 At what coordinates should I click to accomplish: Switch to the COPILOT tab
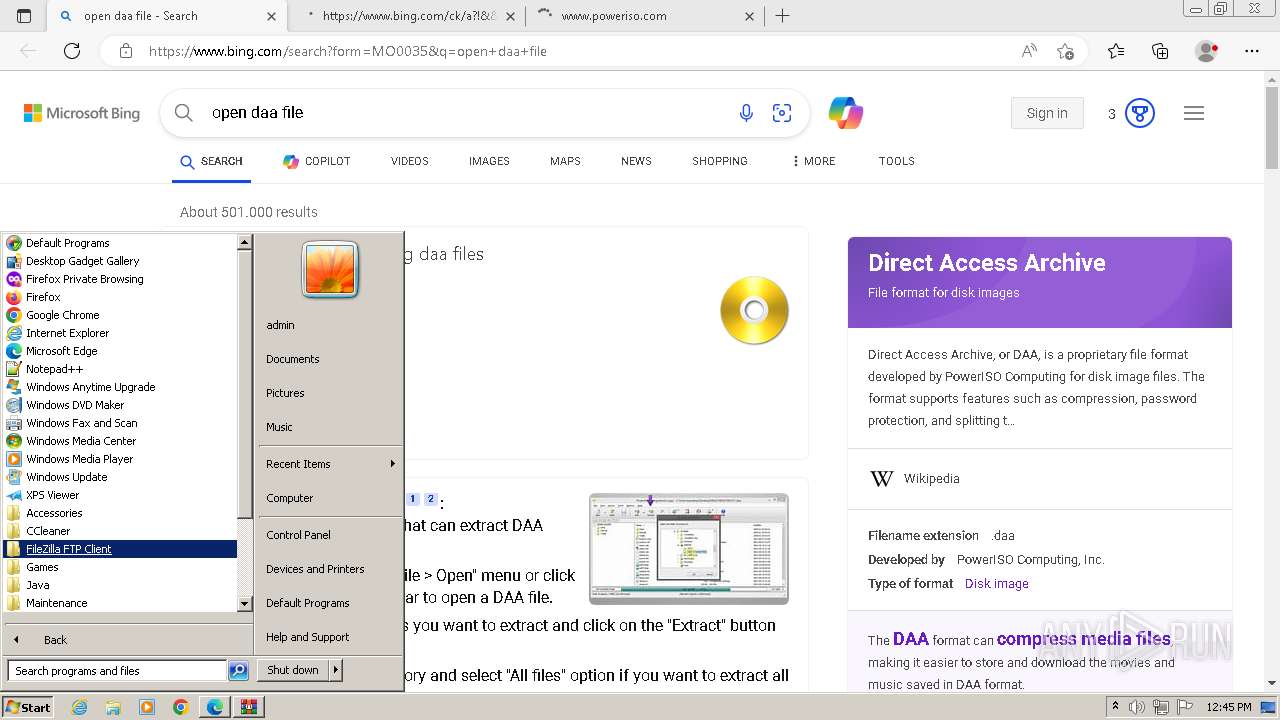pos(317,161)
